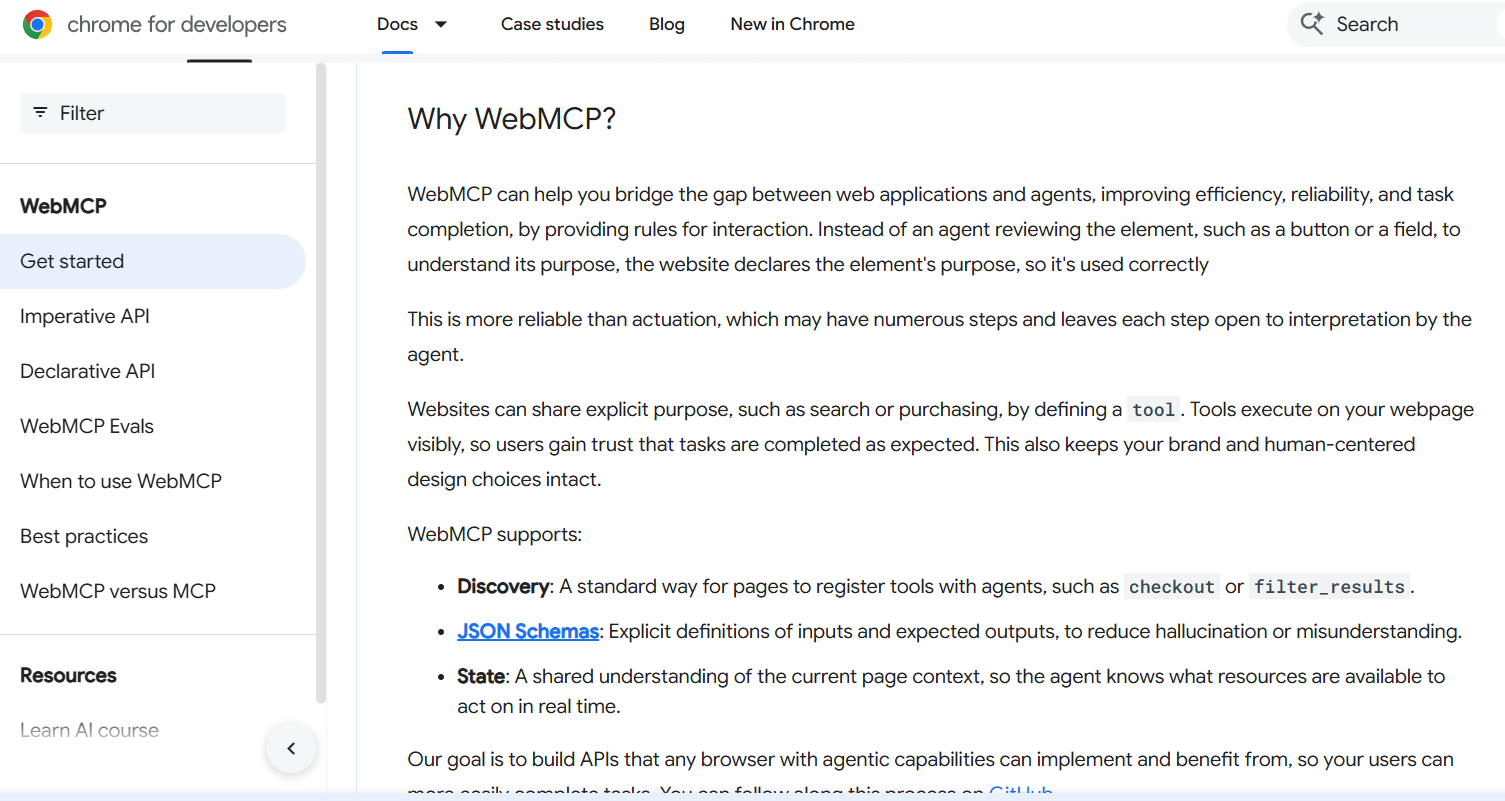Click the filter lines icon
1505x801 pixels.
(40, 113)
